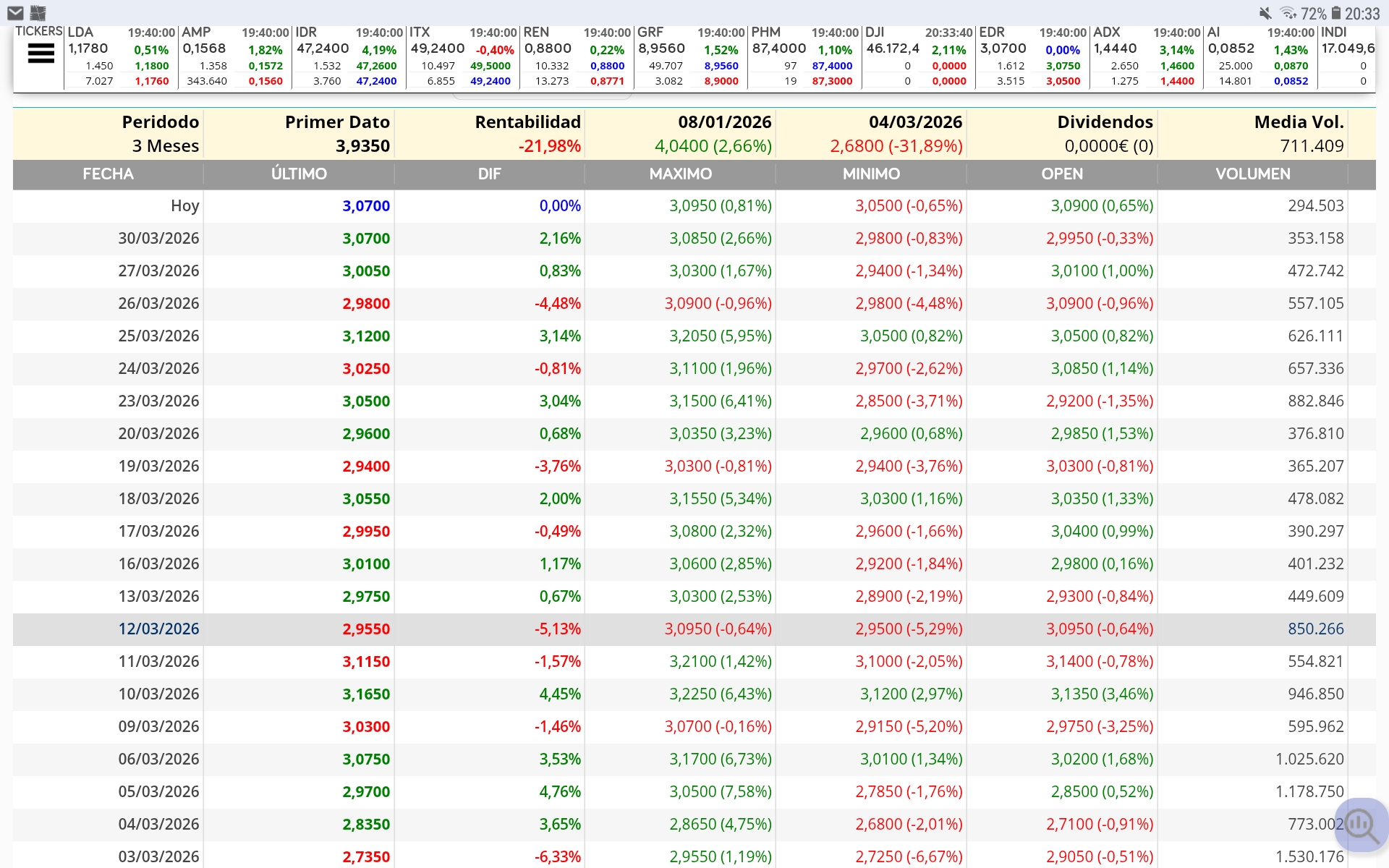The width and height of the screenshot is (1389, 868).
Task: Select the 03/03/2026 date row
Action: pyautogui.click(x=694, y=856)
